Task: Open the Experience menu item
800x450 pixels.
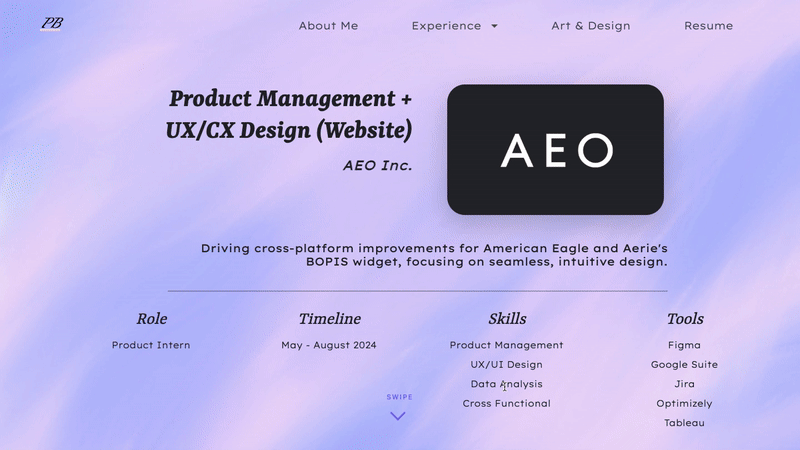Action: [x=446, y=26]
